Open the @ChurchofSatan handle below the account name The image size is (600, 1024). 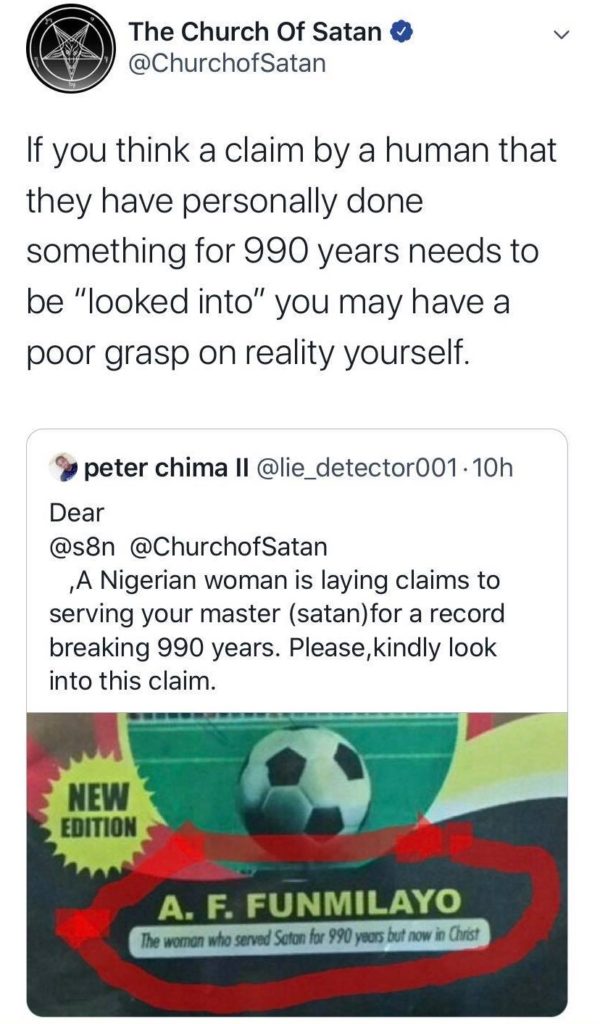pos(227,63)
